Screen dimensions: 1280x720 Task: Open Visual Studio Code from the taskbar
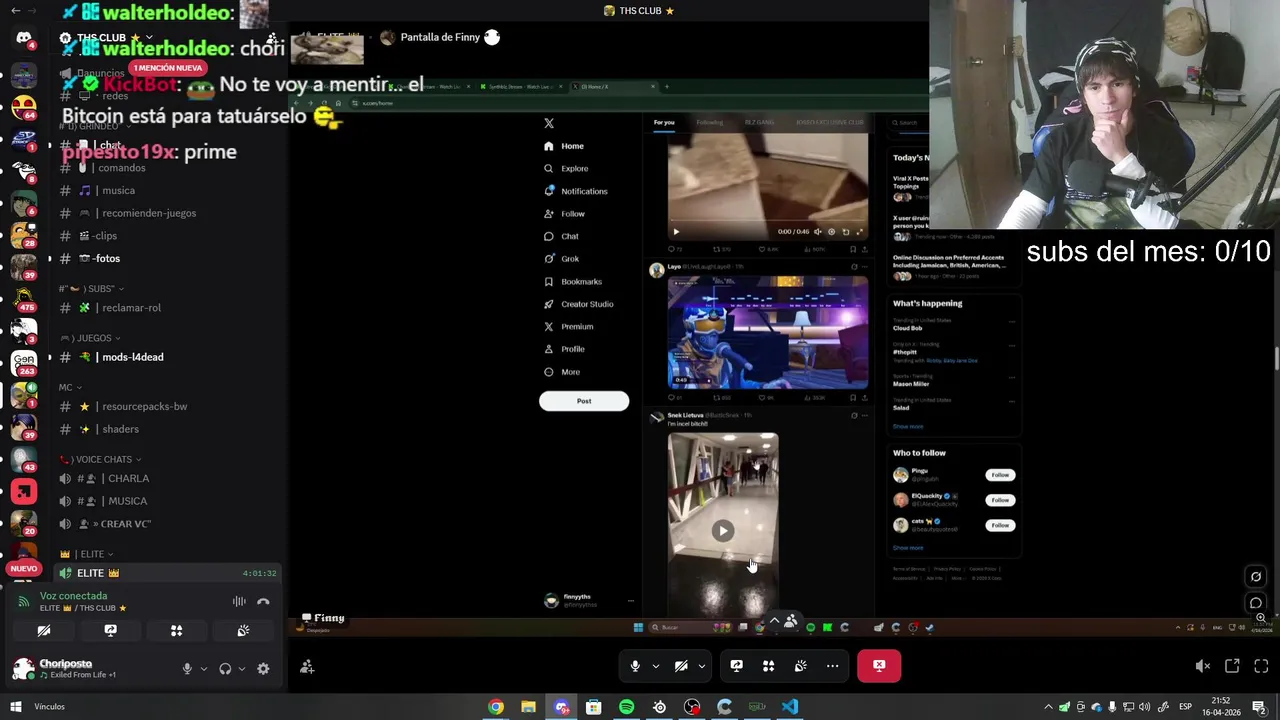(x=790, y=707)
